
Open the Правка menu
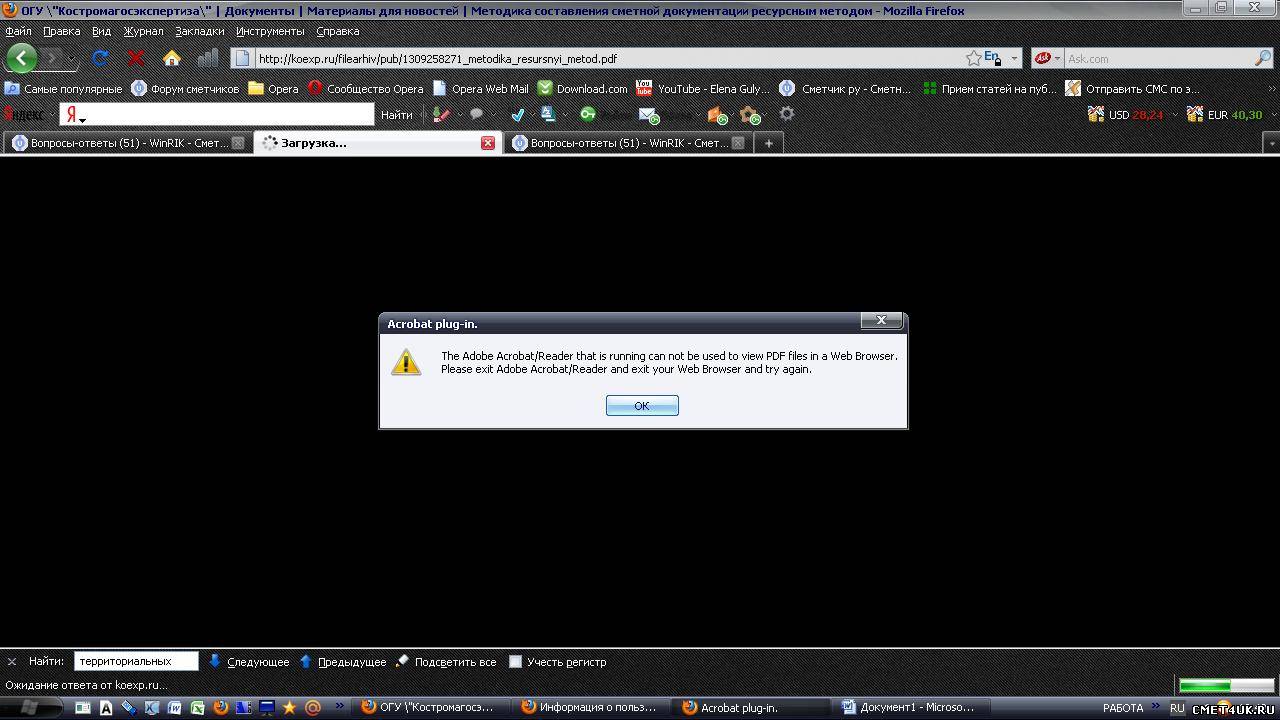[61, 31]
